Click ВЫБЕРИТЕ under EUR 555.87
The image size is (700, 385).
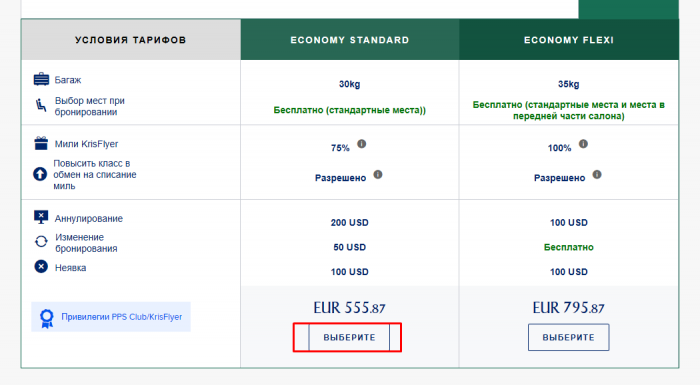[349, 337]
